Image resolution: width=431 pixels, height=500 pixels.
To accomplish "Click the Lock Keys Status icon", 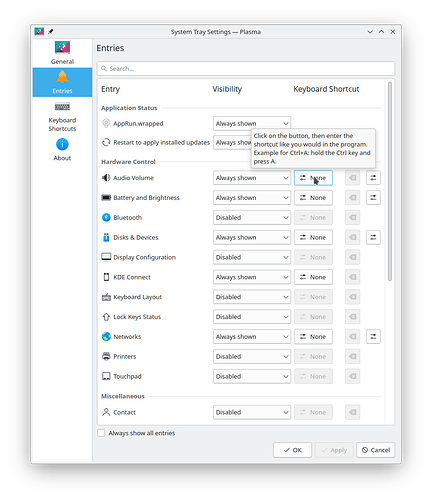I will click(x=106, y=317).
